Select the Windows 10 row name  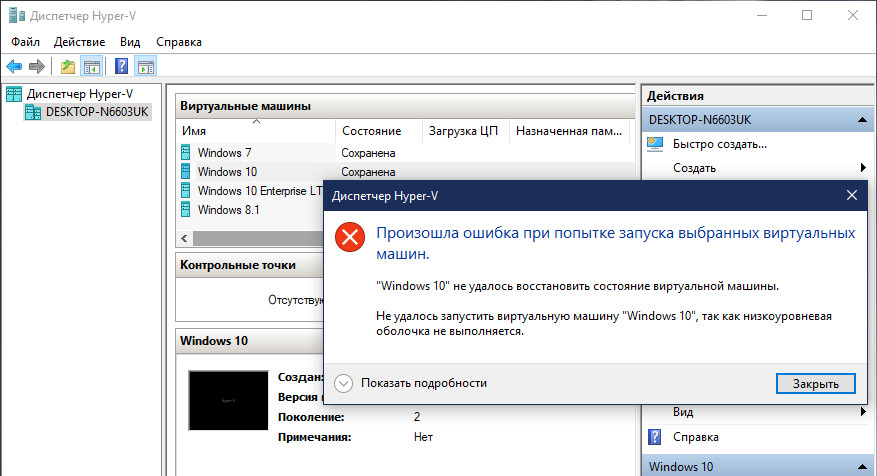[227, 172]
